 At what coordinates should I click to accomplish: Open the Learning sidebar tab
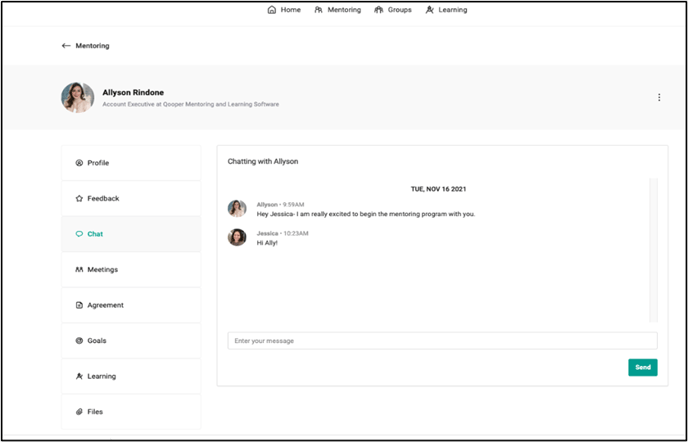tap(101, 376)
